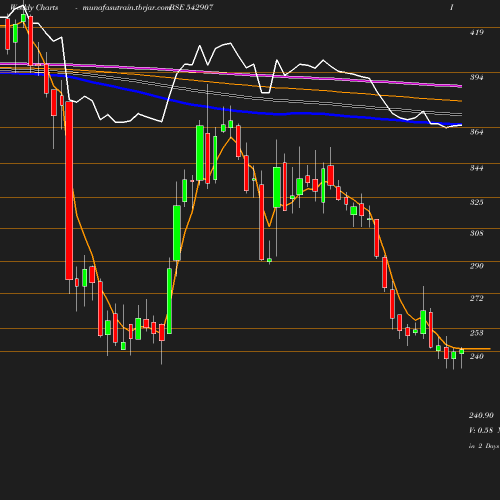Click the 325 price axis label

coord(477,202)
